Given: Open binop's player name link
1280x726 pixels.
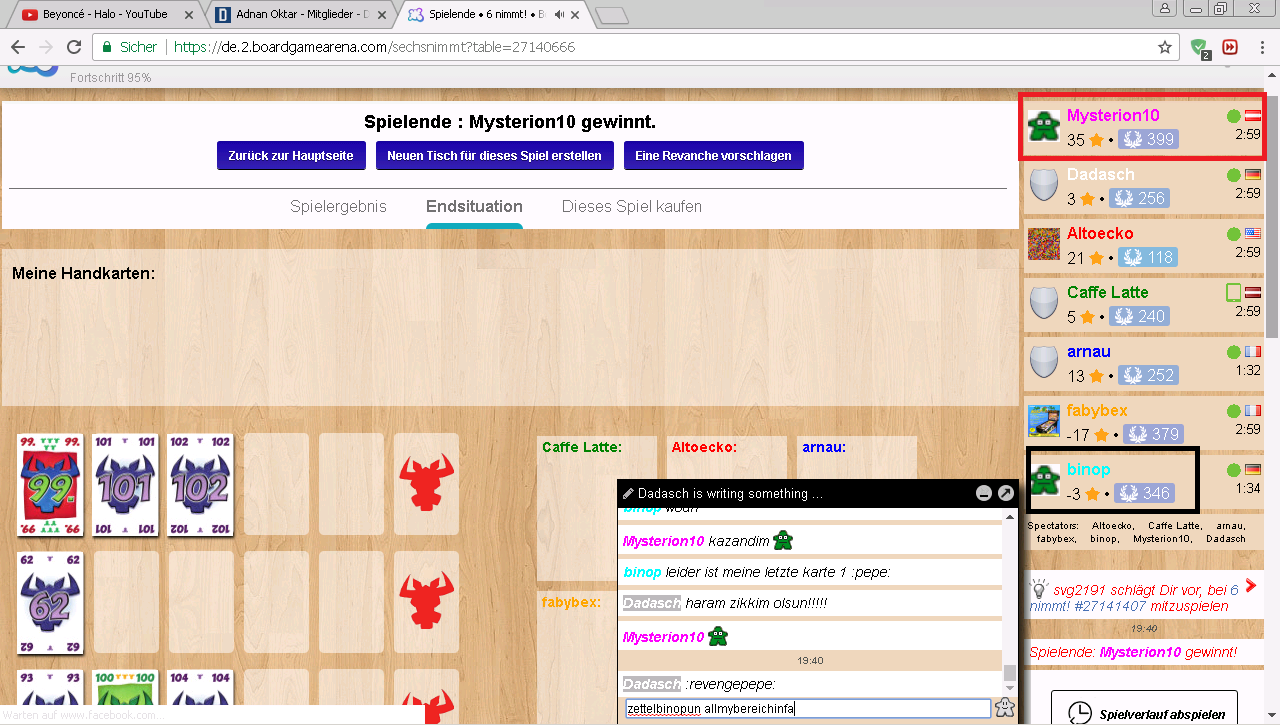Looking at the screenshot, I should pos(1089,470).
